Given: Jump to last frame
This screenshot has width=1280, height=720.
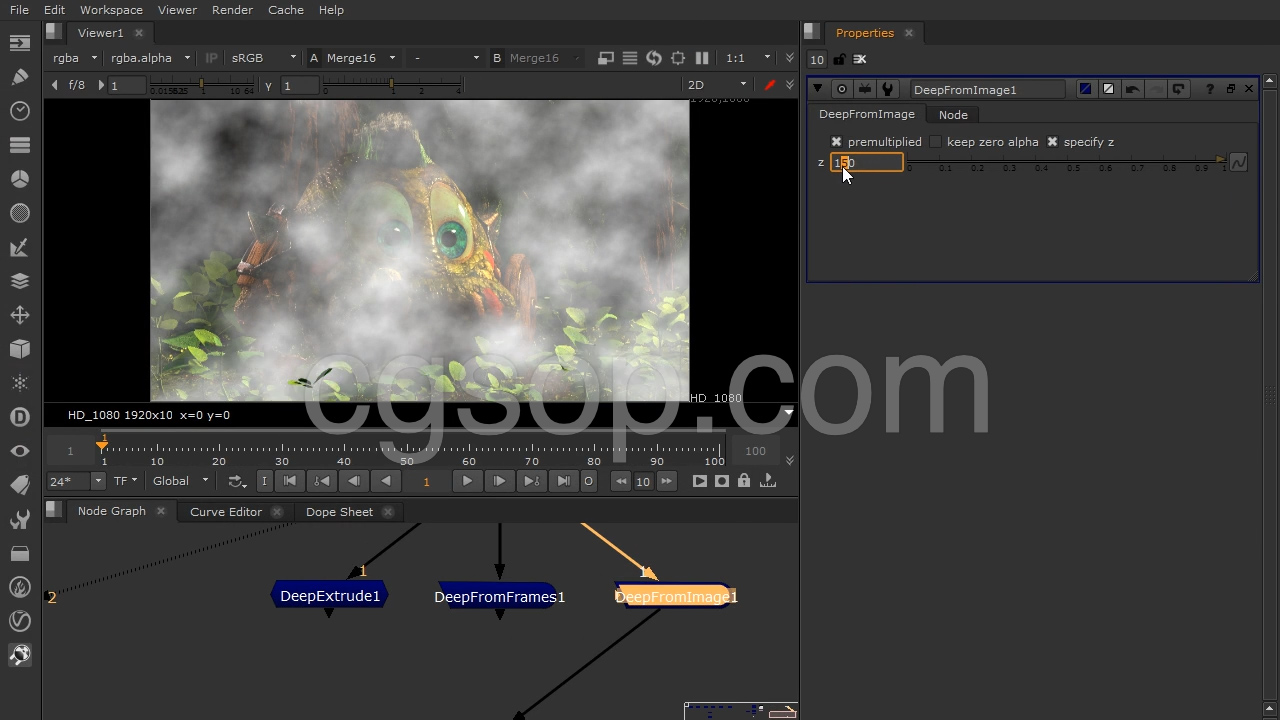Looking at the screenshot, I should 563,481.
